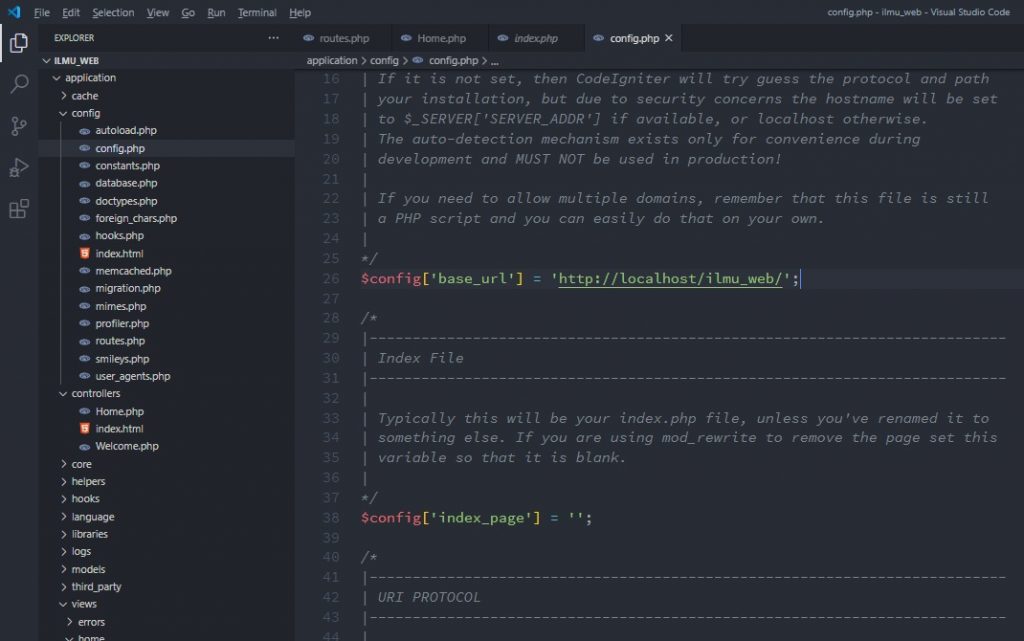Open Welcome.php under controllers
1024x641 pixels.
pos(126,446)
